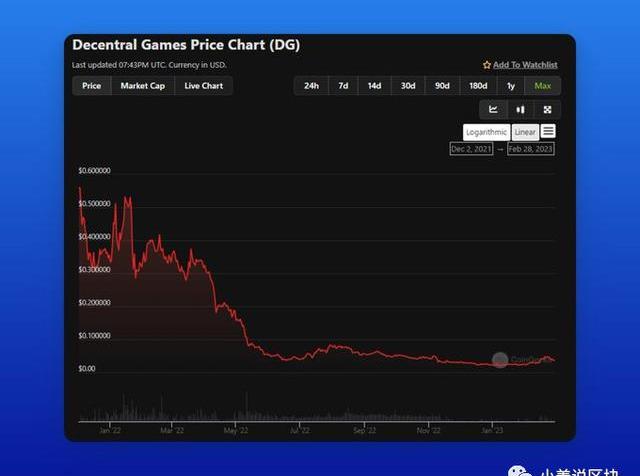The height and width of the screenshot is (476, 640).
Task: Select the 7d time range button
Action: [343, 86]
